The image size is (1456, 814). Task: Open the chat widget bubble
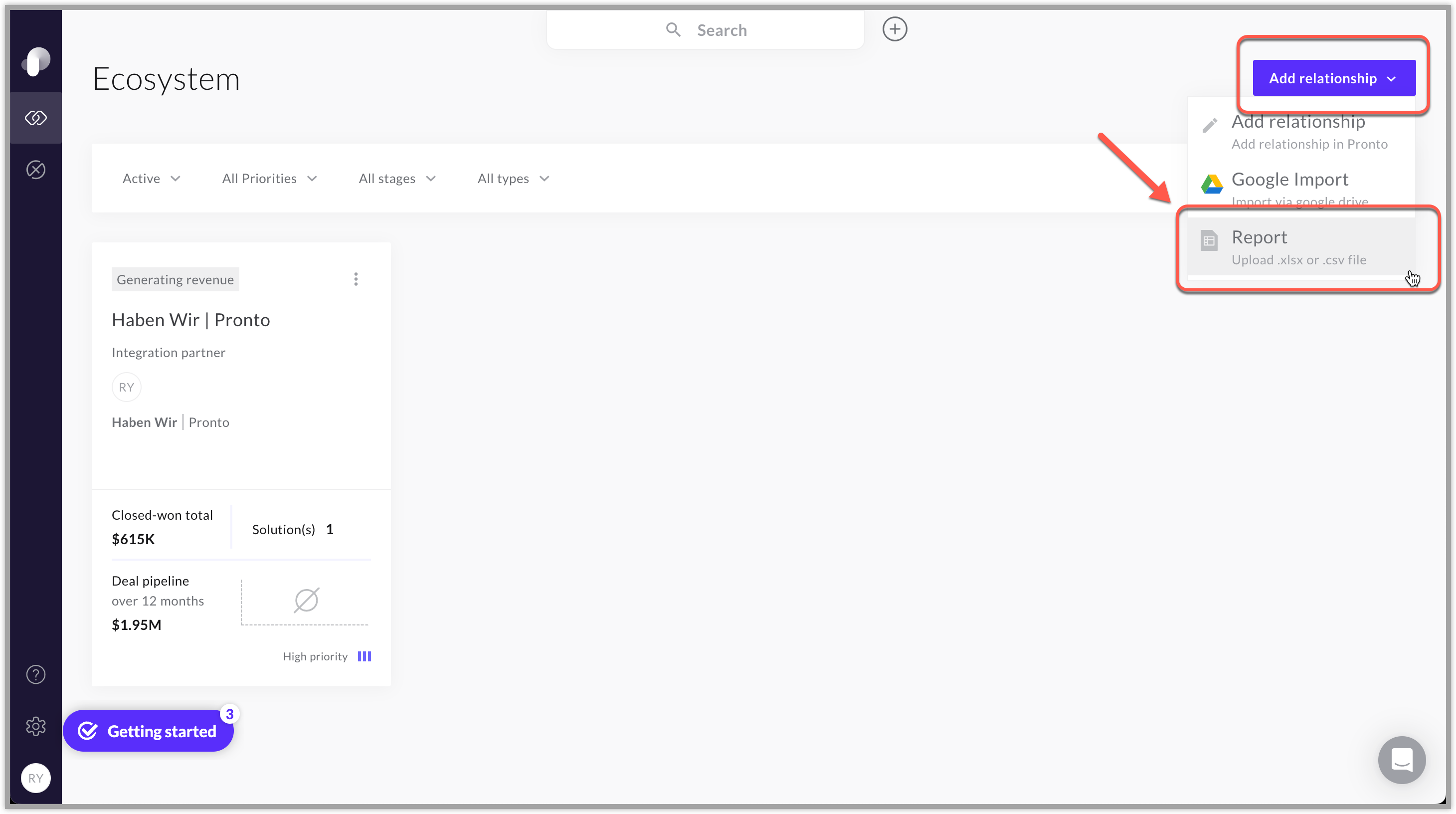click(x=1402, y=759)
